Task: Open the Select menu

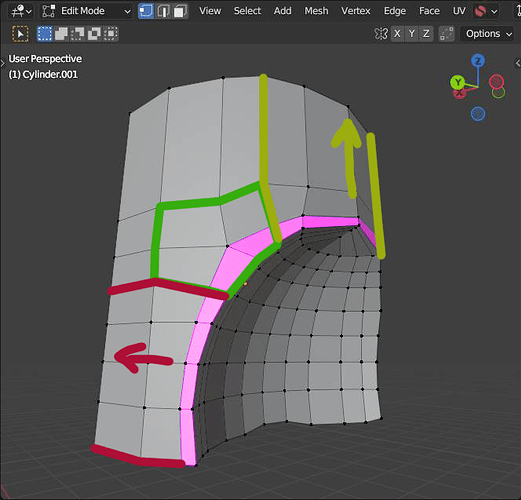Action: 247,11
